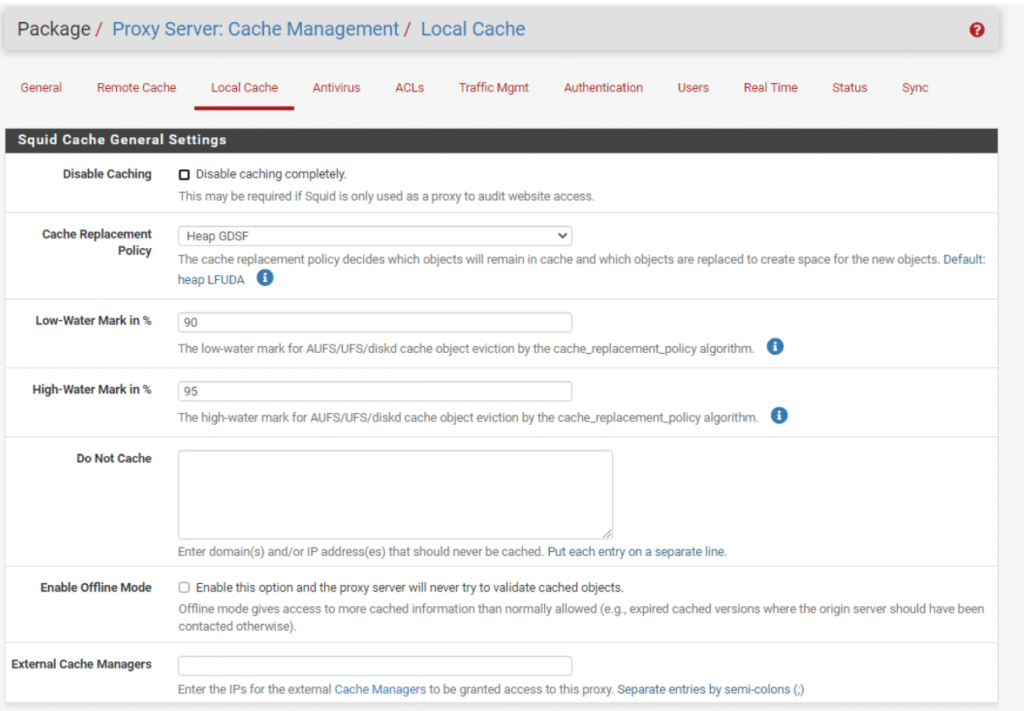Click info icon next to High-Water Mark description
Image resolution: width=1024 pixels, height=711 pixels.
pyautogui.click(x=779, y=415)
